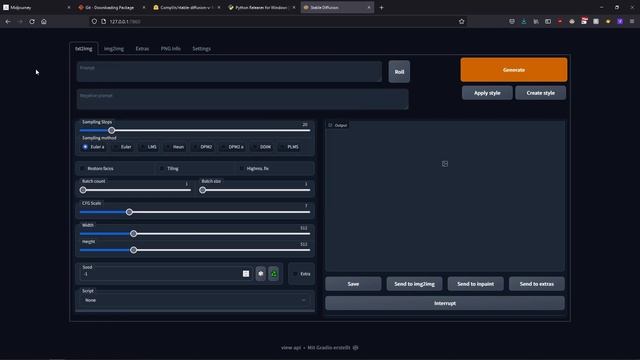Click the Save button under Output
The height and width of the screenshot is (360, 640).
click(x=353, y=284)
